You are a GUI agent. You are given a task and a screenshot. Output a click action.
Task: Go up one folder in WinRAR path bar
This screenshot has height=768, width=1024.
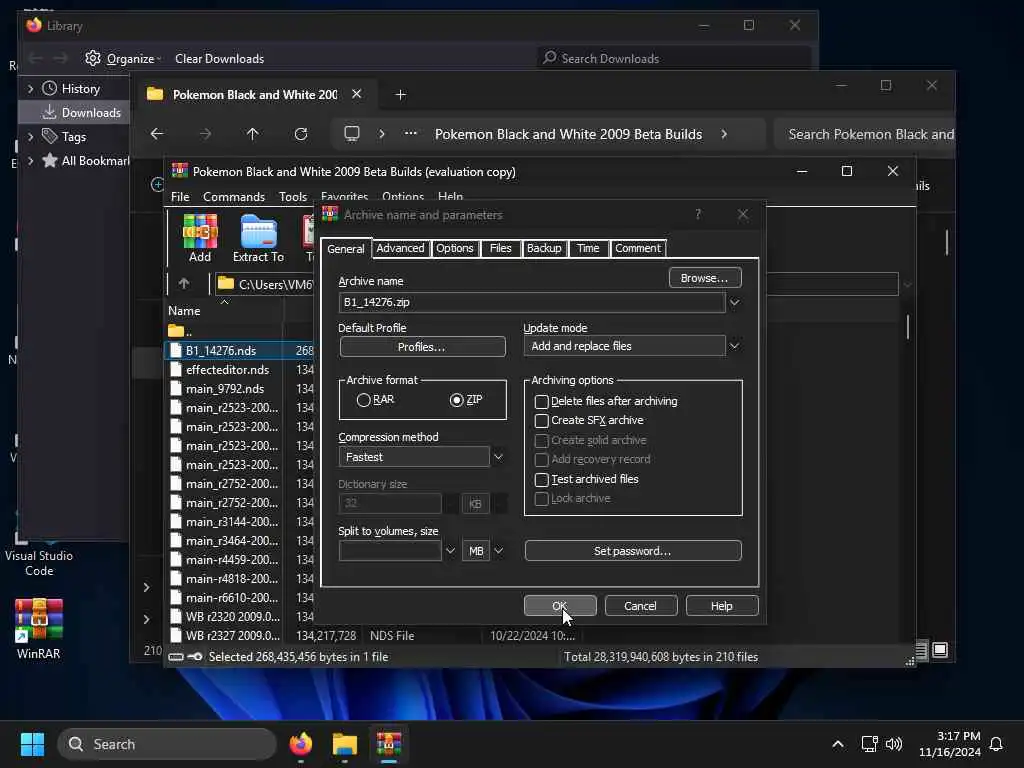[x=184, y=283]
